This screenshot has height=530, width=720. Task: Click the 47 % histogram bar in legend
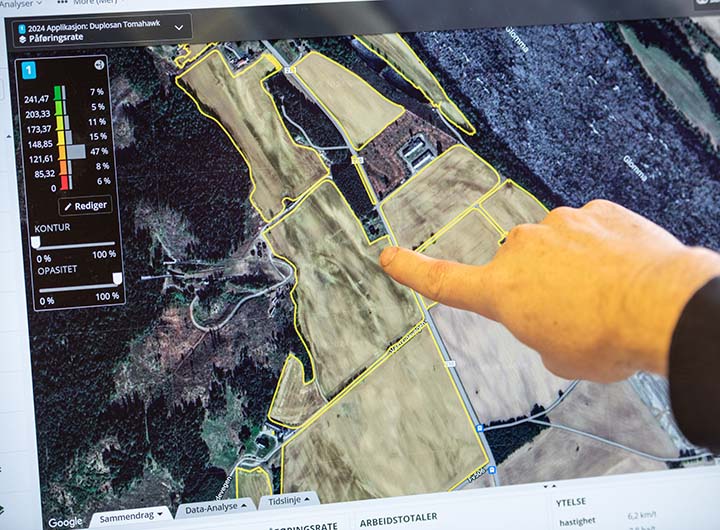(75, 151)
